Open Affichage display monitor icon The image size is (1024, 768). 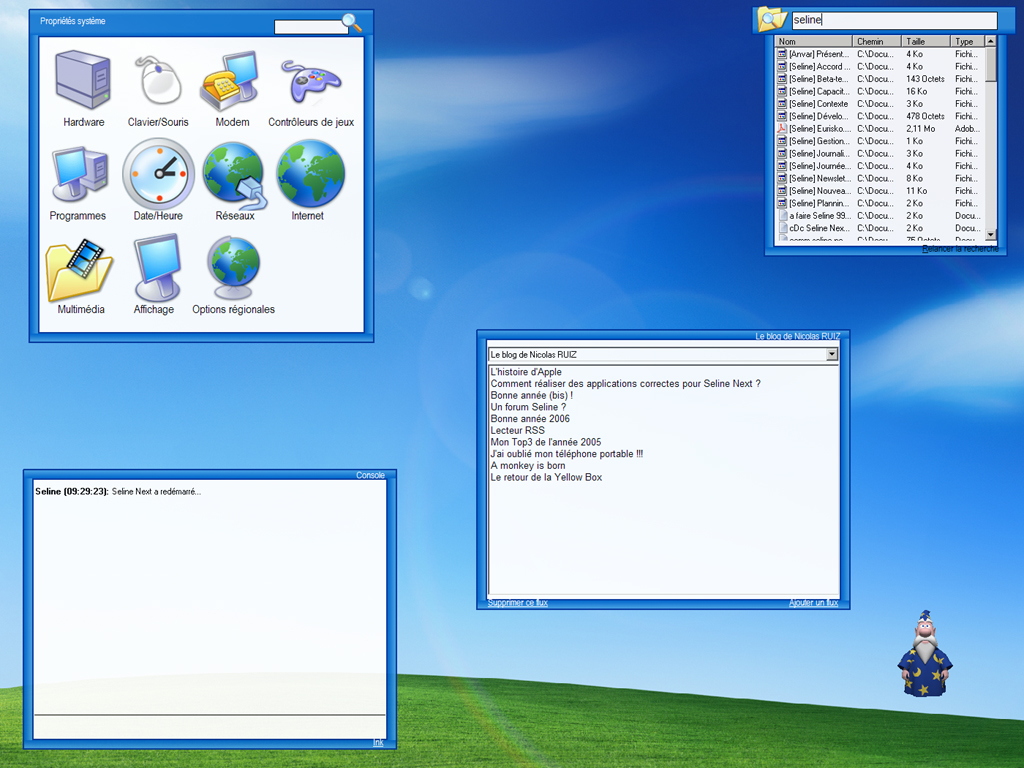click(155, 269)
